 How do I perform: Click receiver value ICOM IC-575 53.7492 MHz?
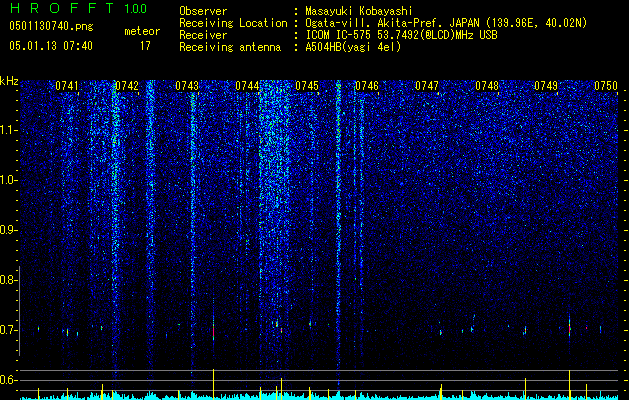coord(401,35)
